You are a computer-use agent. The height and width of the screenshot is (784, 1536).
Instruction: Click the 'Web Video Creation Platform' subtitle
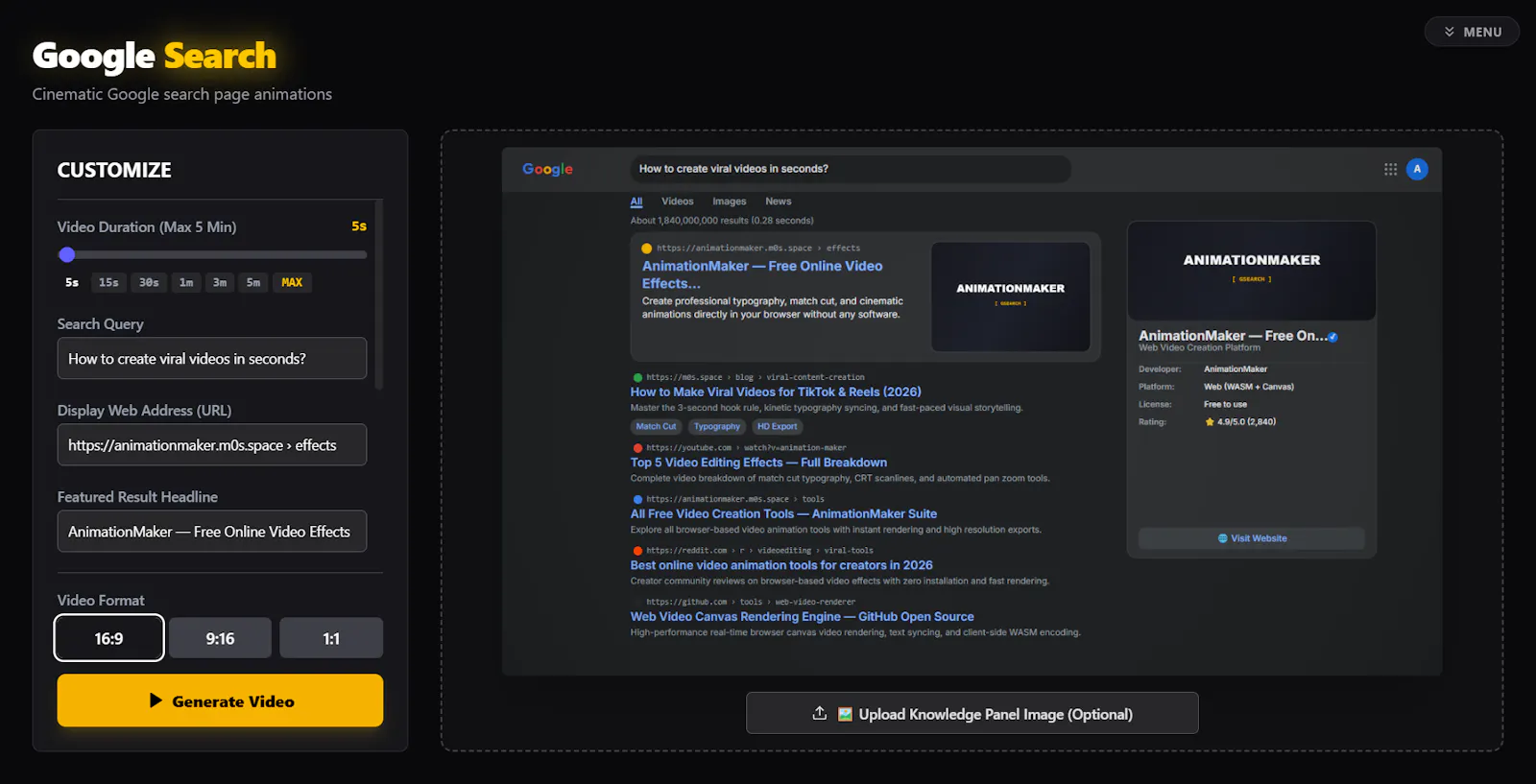(1200, 348)
